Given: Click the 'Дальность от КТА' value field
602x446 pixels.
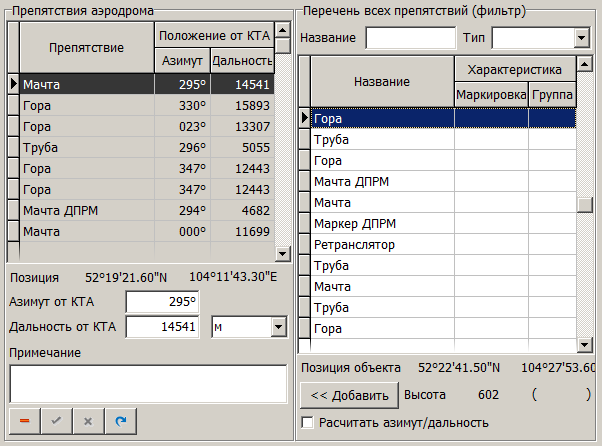Looking at the screenshot, I should (x=162, y=327).
